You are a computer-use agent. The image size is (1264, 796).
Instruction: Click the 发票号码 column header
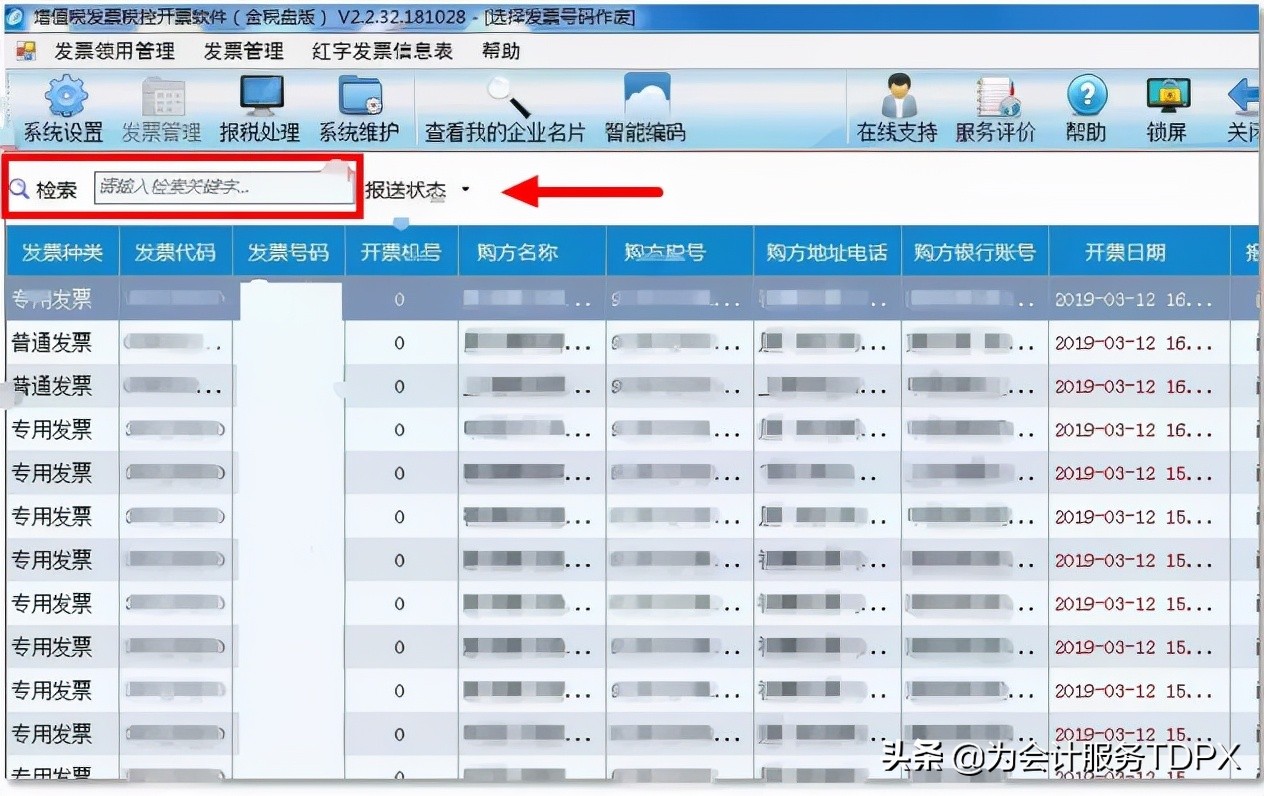pyautogui.click(x=288, y=252)
